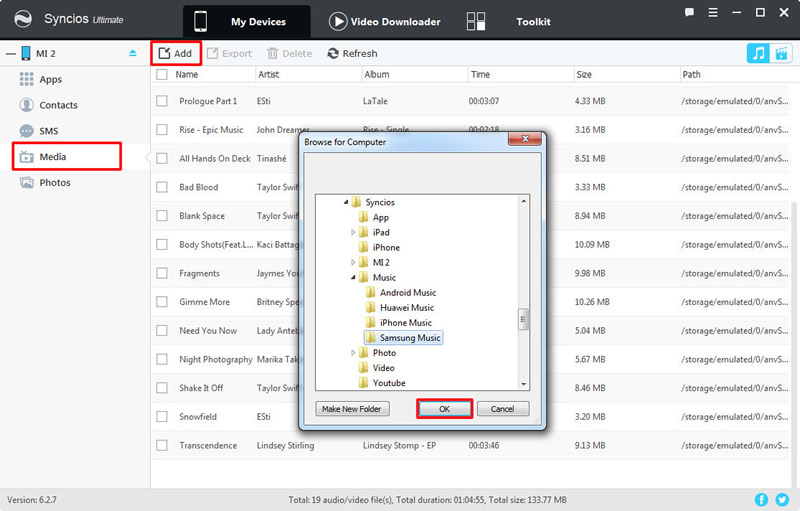Open the Twitter icon in status bar

pyautogui.click(x=782, y=500)
